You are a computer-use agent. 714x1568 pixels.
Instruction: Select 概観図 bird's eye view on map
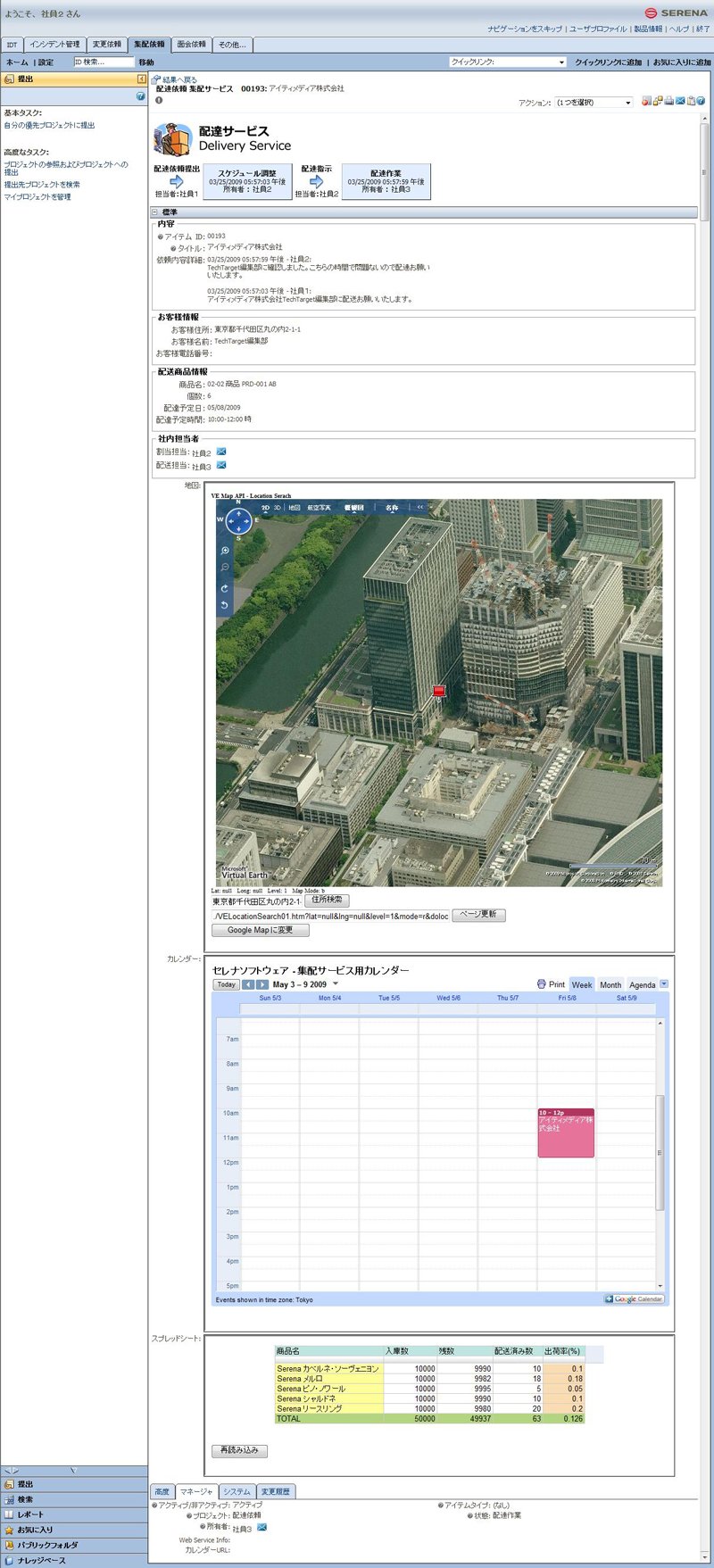[354, 507]
